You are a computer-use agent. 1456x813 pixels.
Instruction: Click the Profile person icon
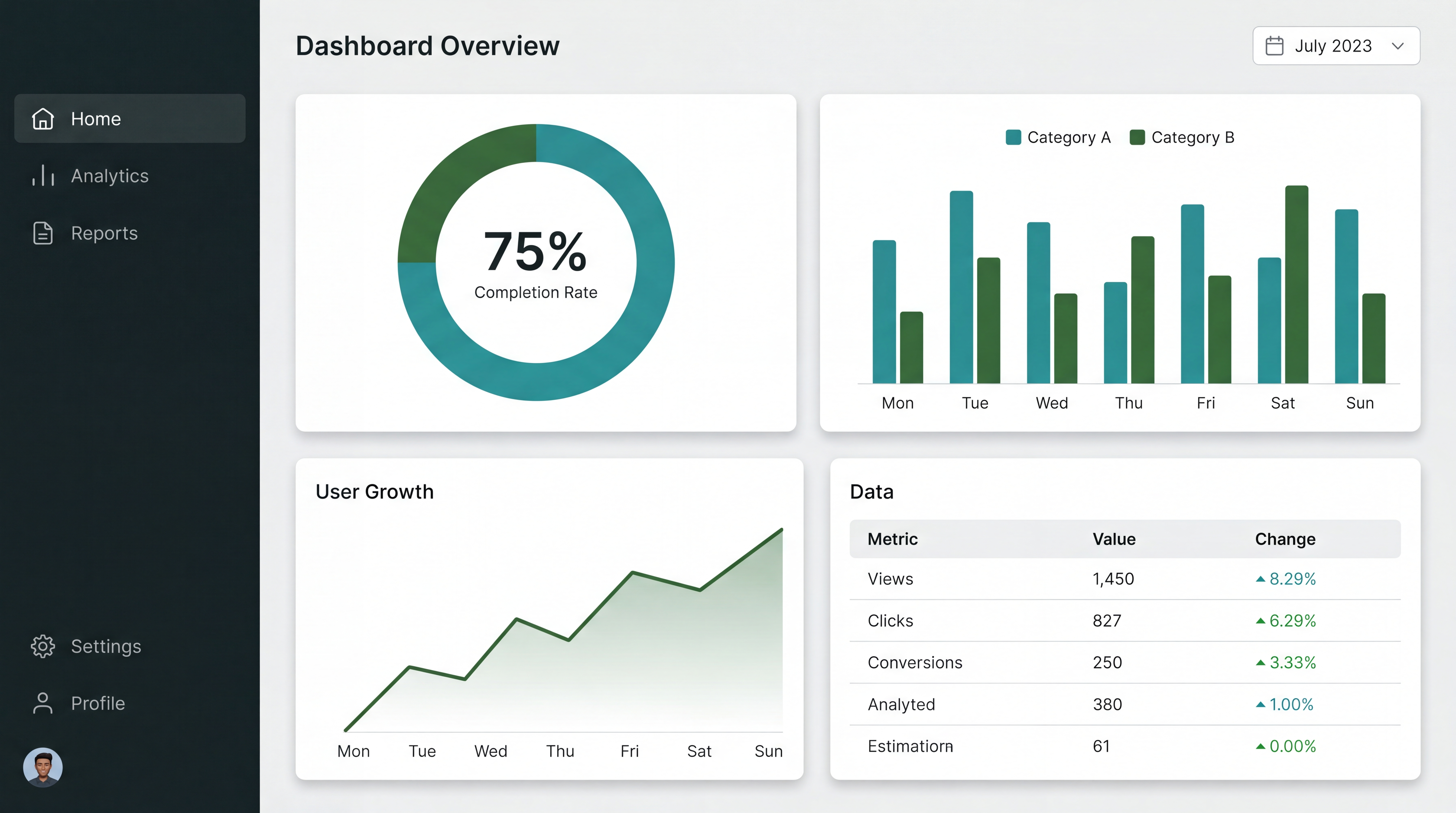click(x=43, y=703)
